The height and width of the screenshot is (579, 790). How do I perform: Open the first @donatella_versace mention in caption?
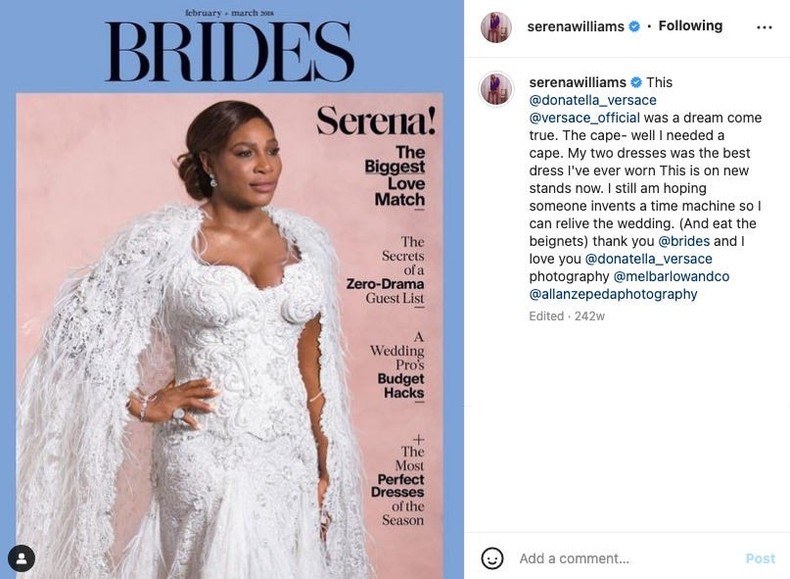[593, 100]
